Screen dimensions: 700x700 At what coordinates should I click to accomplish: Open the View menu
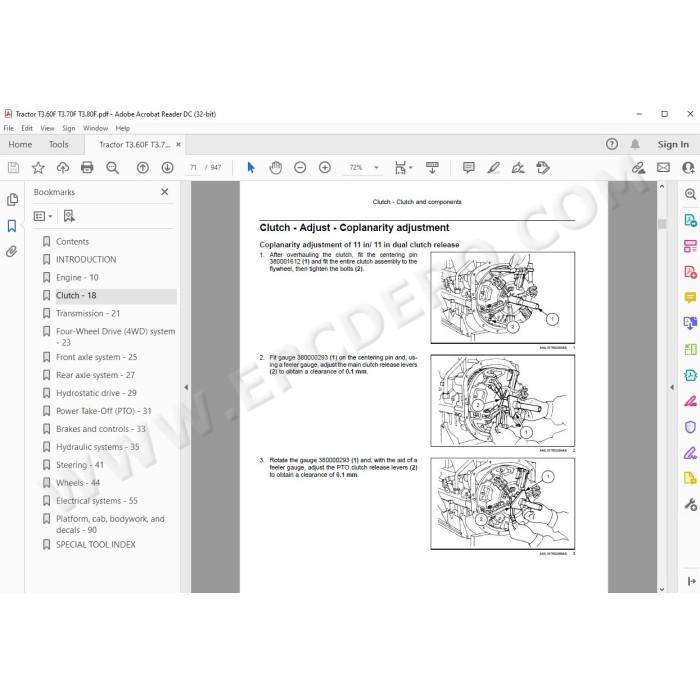[47, 128]
